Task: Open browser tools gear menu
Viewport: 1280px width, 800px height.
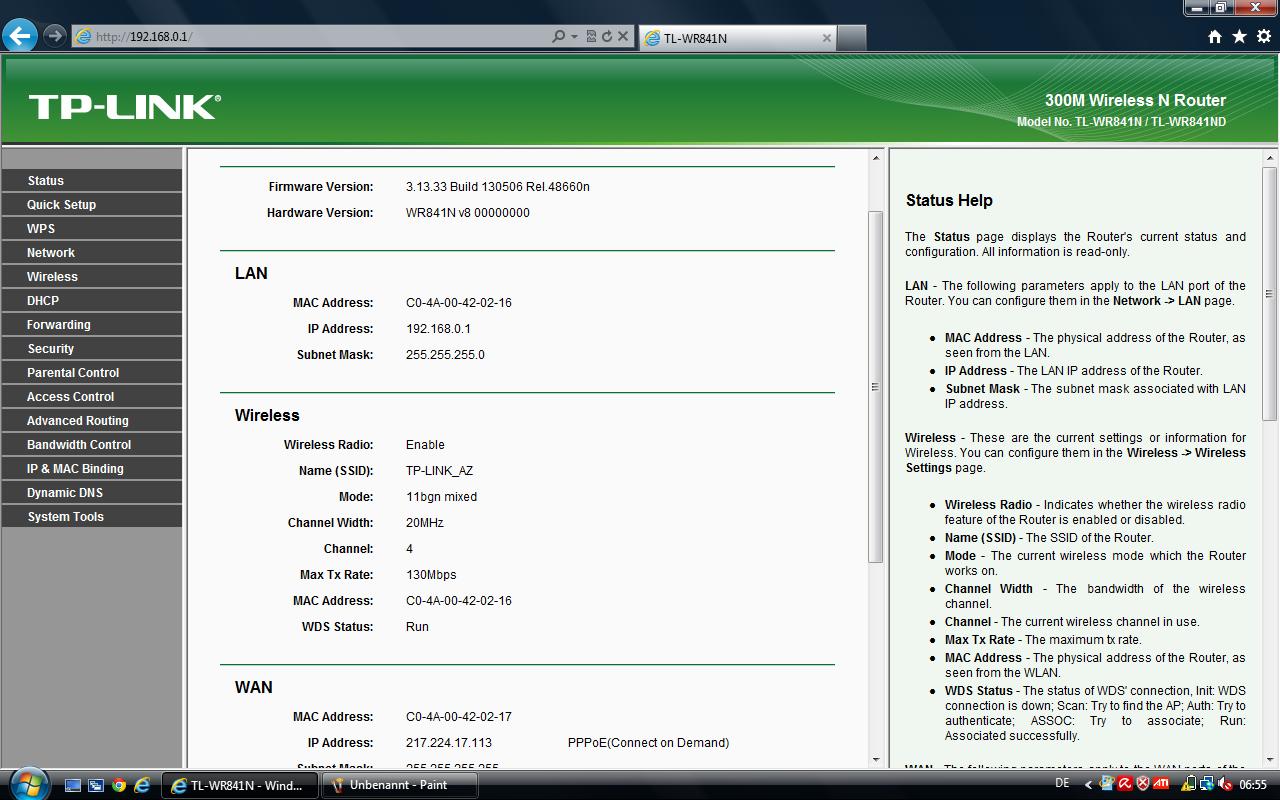Action: click(x=1263, y=37)
